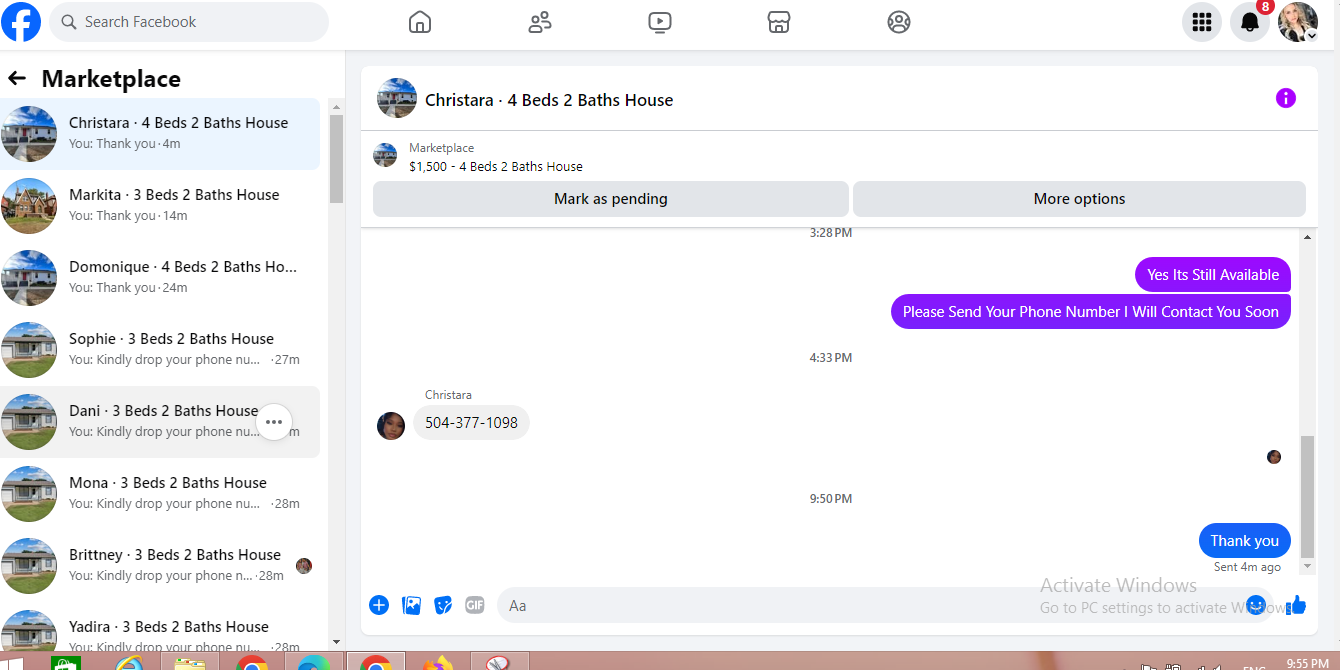Click the conversation list scroll-up arrow
This screenshot has height=670, width=1340.
point(336,106)
